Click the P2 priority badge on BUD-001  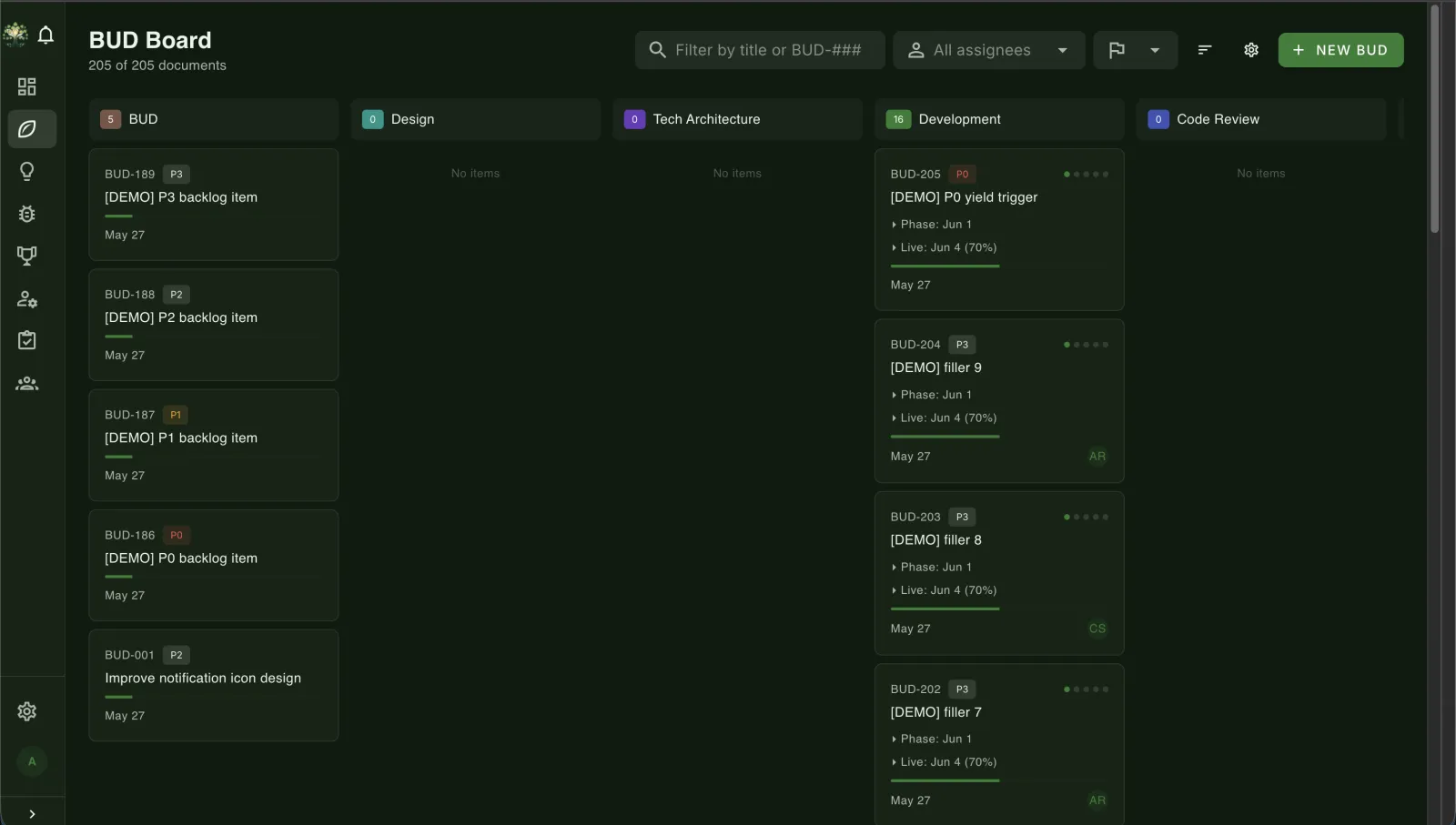(177, 656)
